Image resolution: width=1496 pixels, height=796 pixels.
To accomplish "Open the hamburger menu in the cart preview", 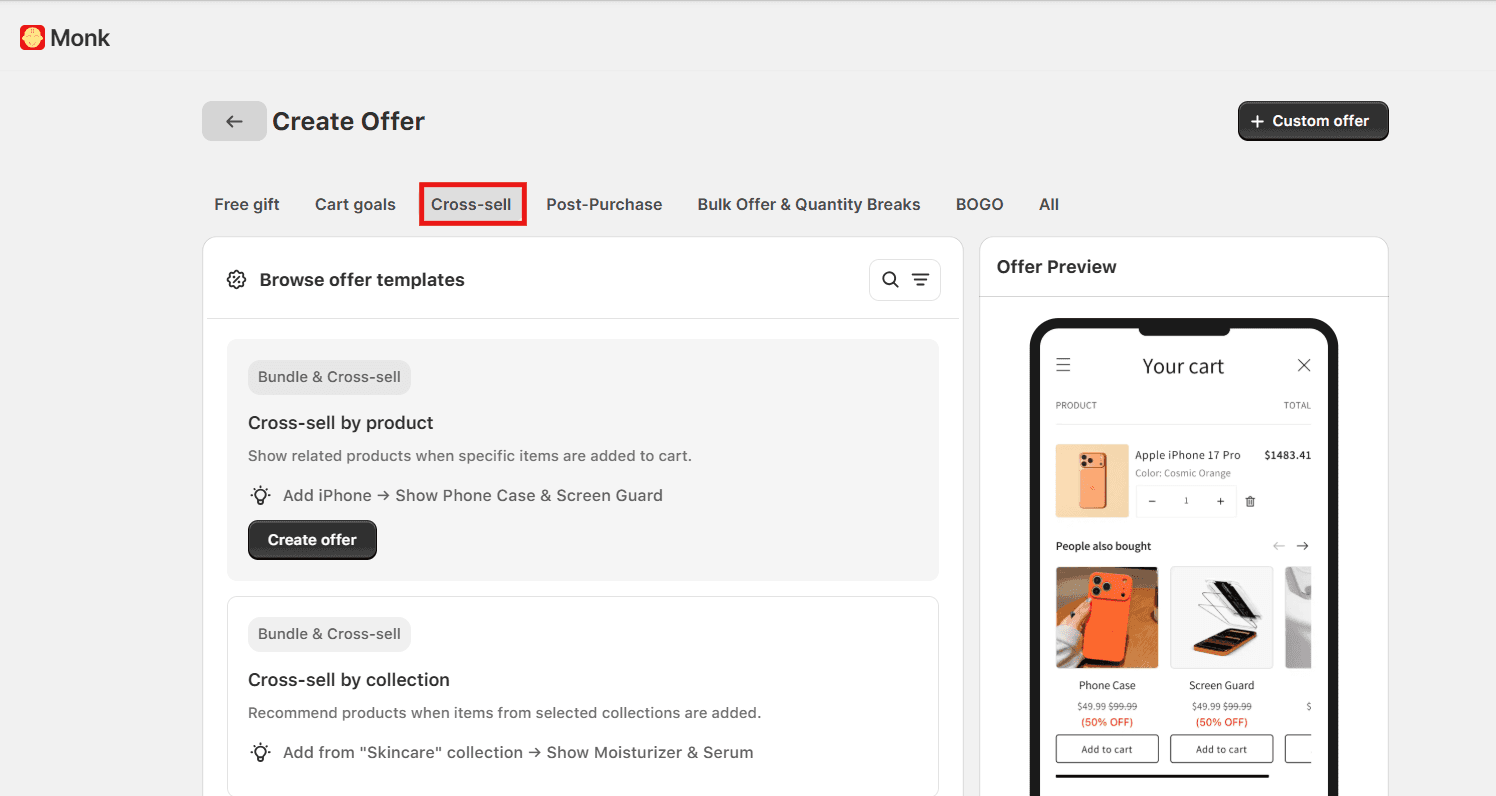I will (x=1063, y=365).
